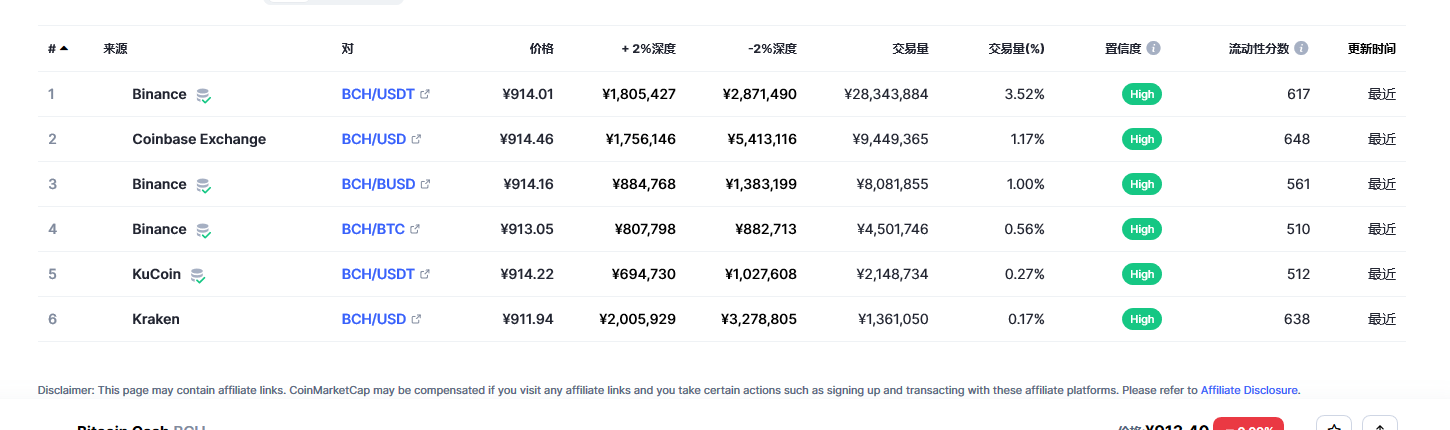Open the Affiliate Disclosure link

tap(1249, 390)
